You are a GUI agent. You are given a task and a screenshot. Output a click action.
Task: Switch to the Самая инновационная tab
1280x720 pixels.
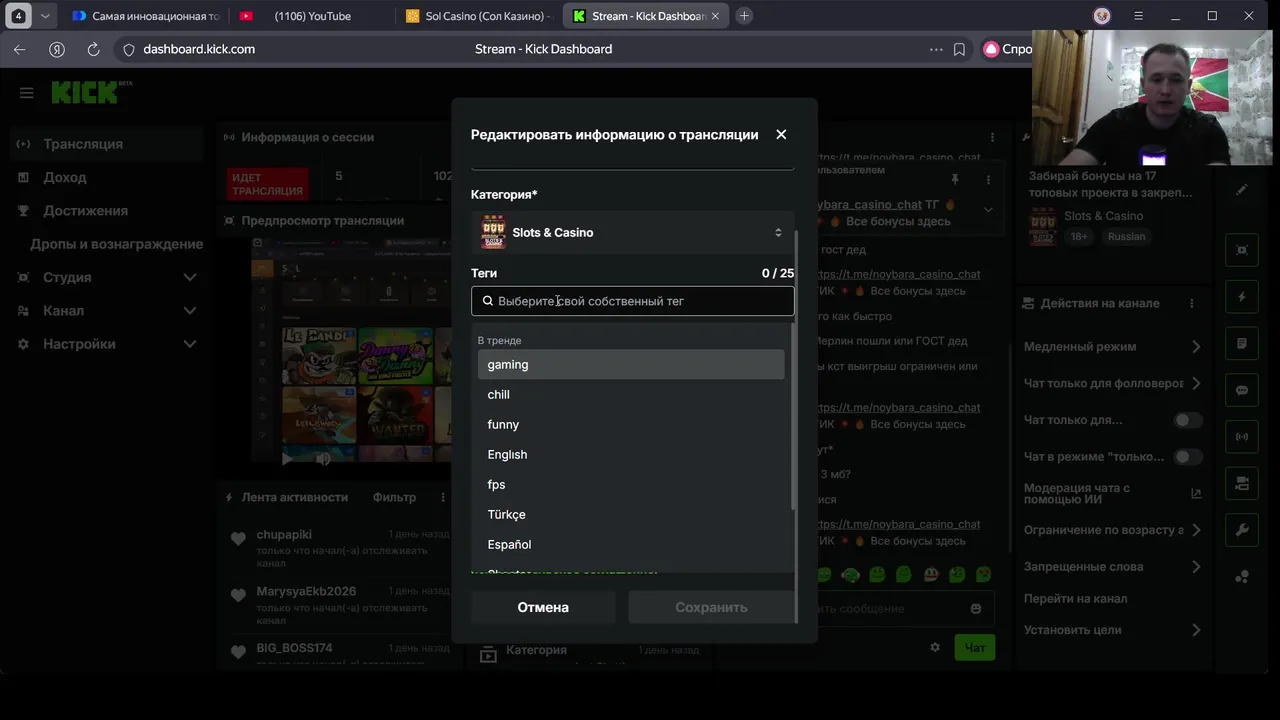click(x=146, y=16)
